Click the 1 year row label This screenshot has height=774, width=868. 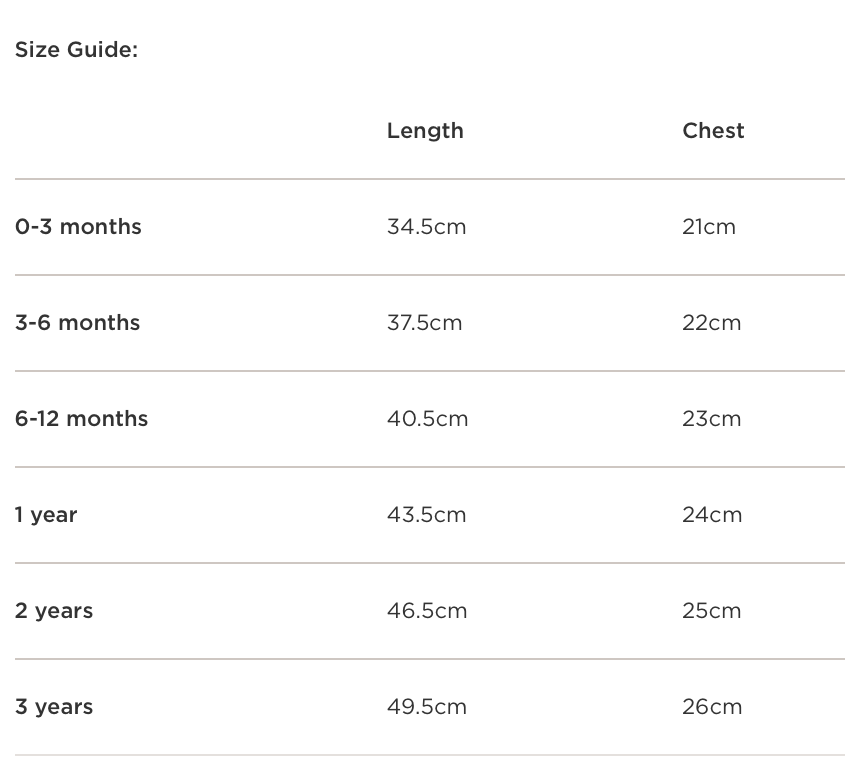tap(46, 515)
